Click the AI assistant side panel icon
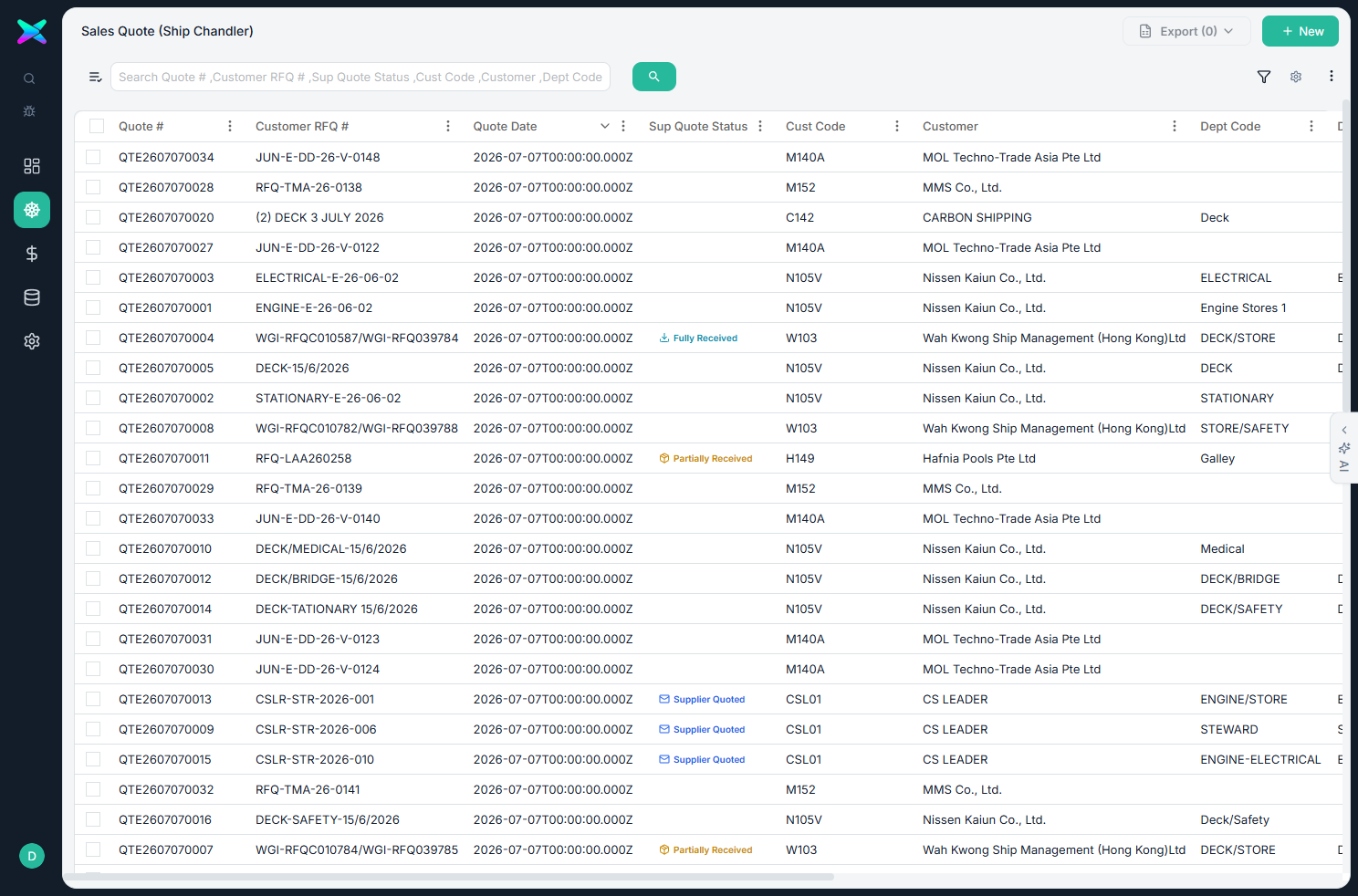The width and height of the screenshot is (1358, 896). click(1344, 448)
